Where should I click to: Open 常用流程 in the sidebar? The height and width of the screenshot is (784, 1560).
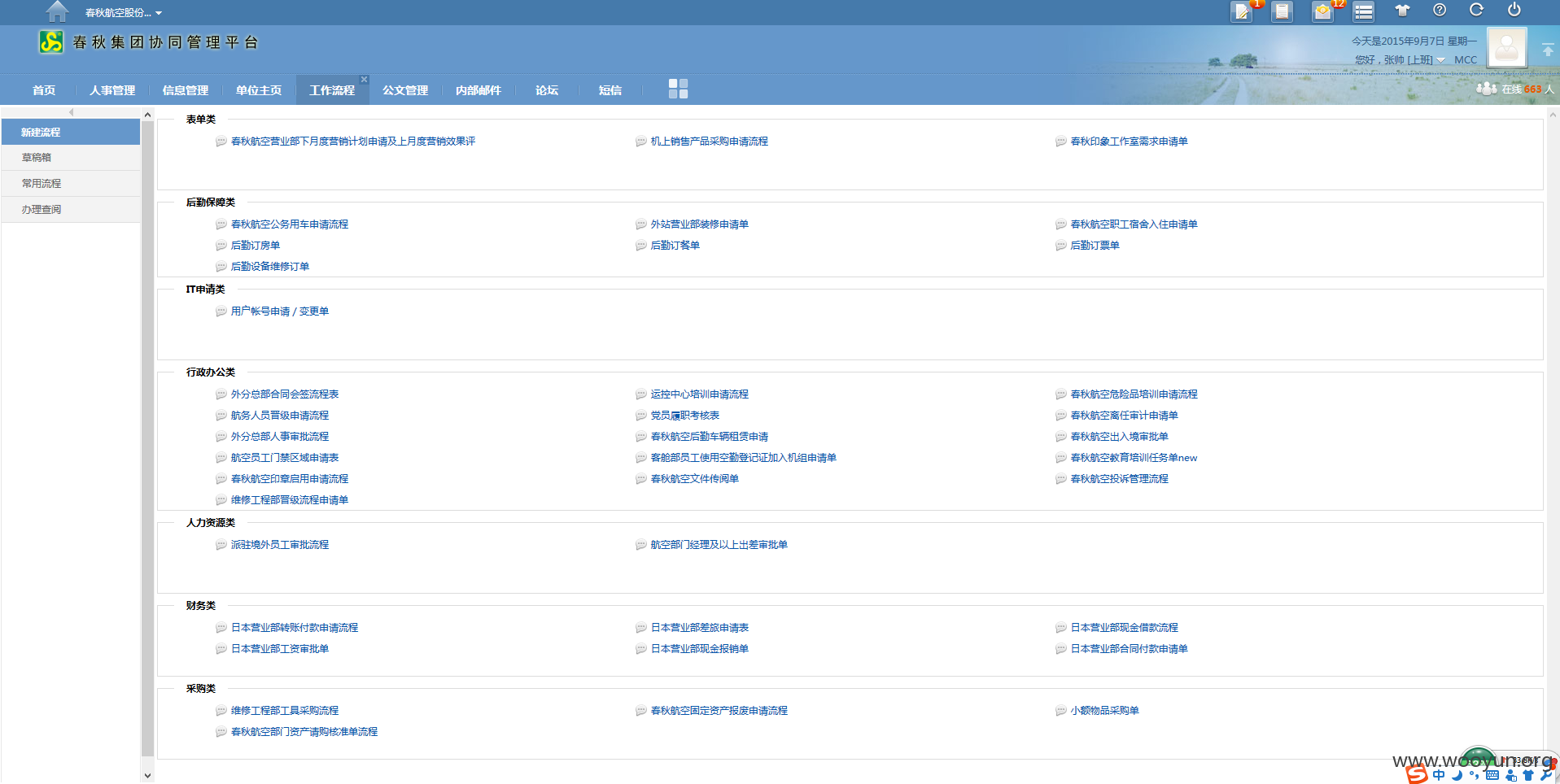pyautogui.click(x=71, y=184)
